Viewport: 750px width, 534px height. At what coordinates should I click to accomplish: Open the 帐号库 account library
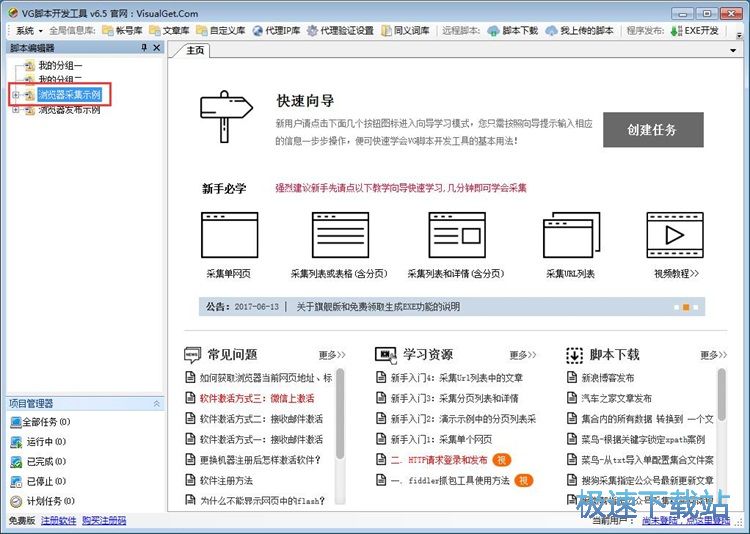tap(122, 31)
